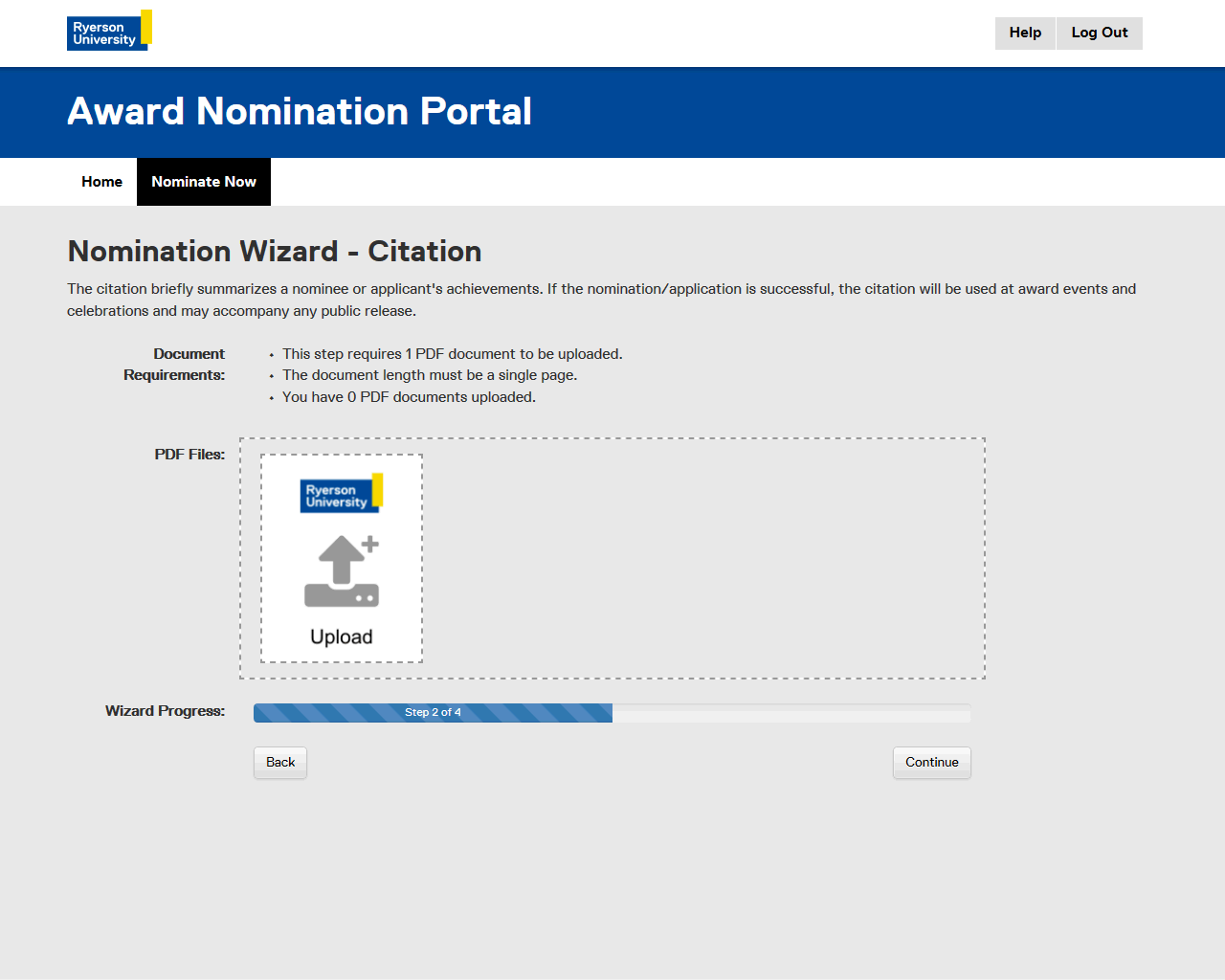Click the 'Nomination Wizard - Citation' heading
This screenshot has height=980, width=1225.
275,252
